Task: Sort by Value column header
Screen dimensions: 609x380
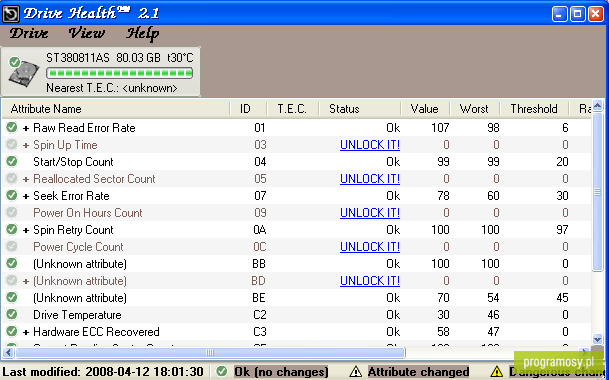Action: [x=425, y=109]
